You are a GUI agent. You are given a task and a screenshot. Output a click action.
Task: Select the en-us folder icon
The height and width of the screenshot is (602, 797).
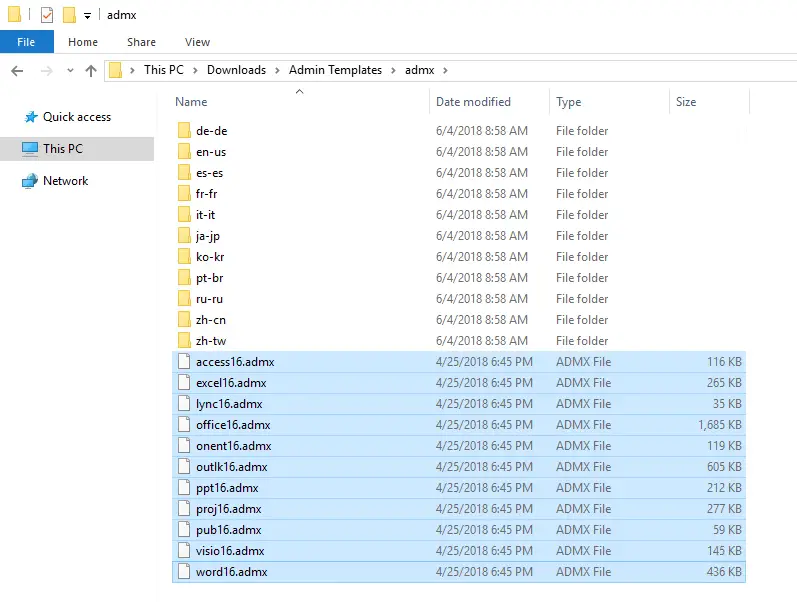[x=184, y=151]
